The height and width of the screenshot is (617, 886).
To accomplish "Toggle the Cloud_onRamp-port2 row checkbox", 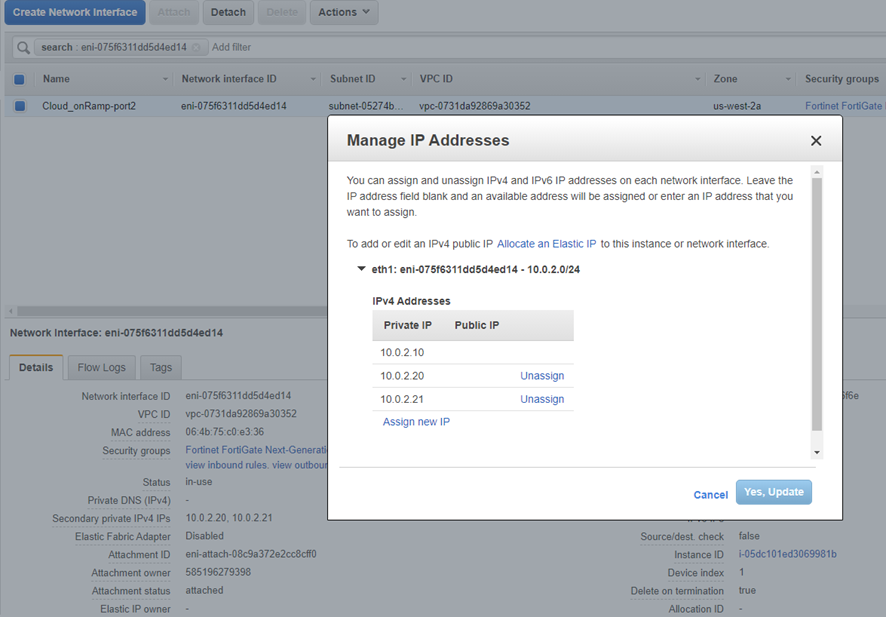I will (x=19, y=105).
